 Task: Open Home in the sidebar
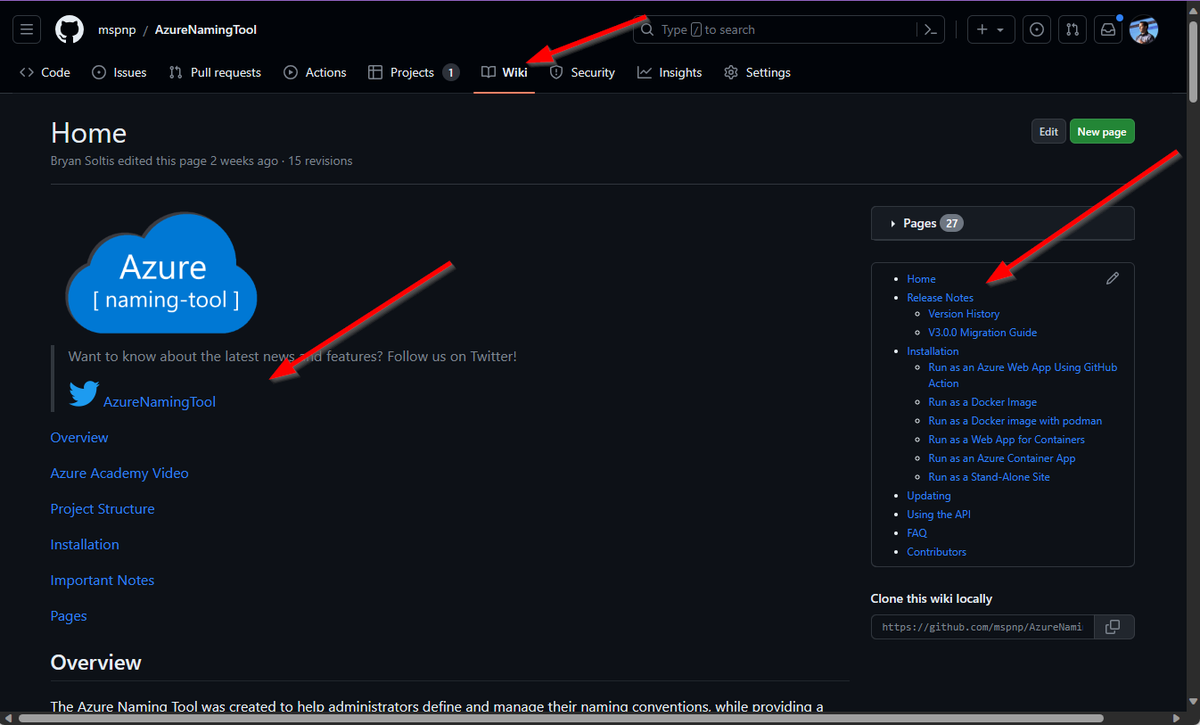click(921, 279)
